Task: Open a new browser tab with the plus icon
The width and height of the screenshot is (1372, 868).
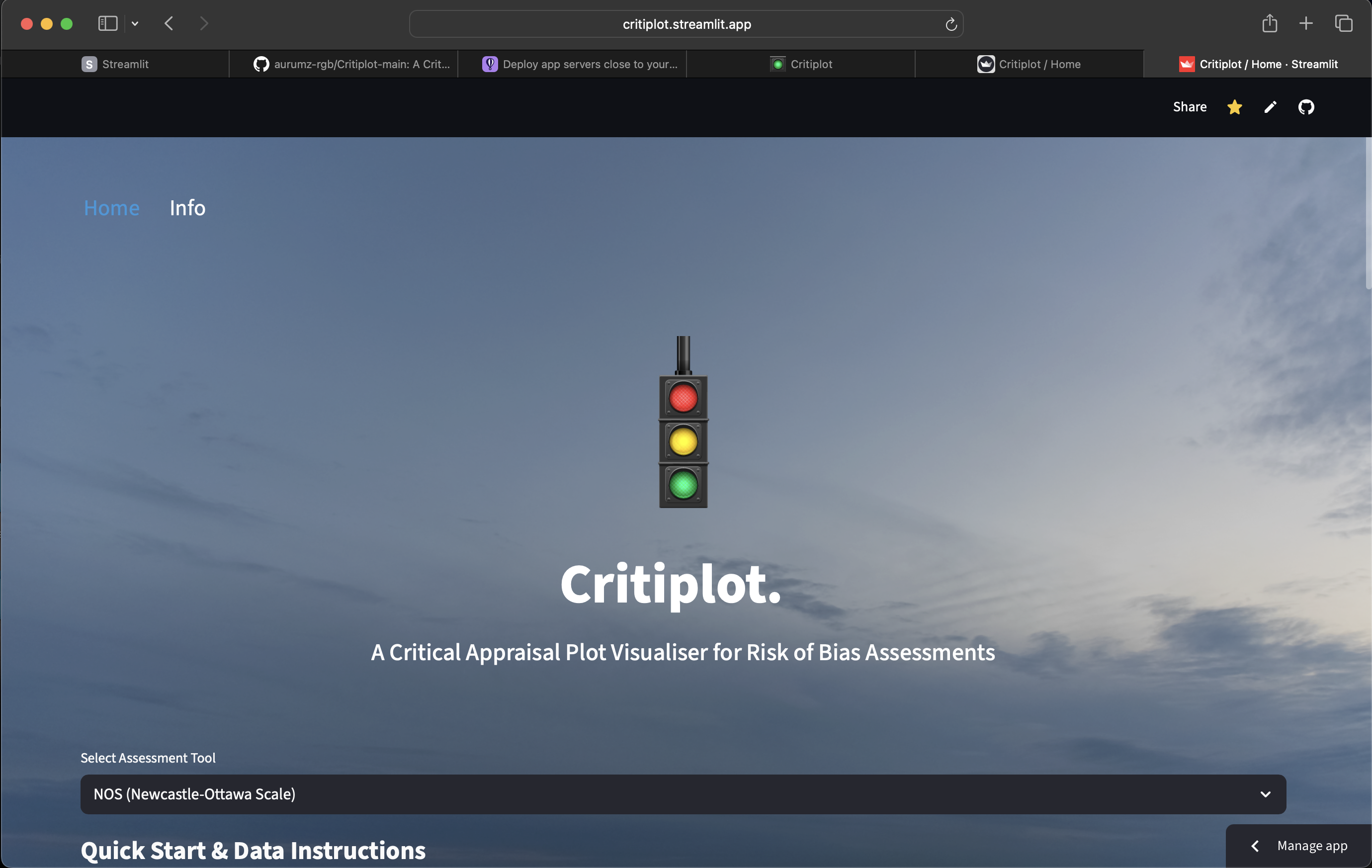Action: click(1306, 23)
